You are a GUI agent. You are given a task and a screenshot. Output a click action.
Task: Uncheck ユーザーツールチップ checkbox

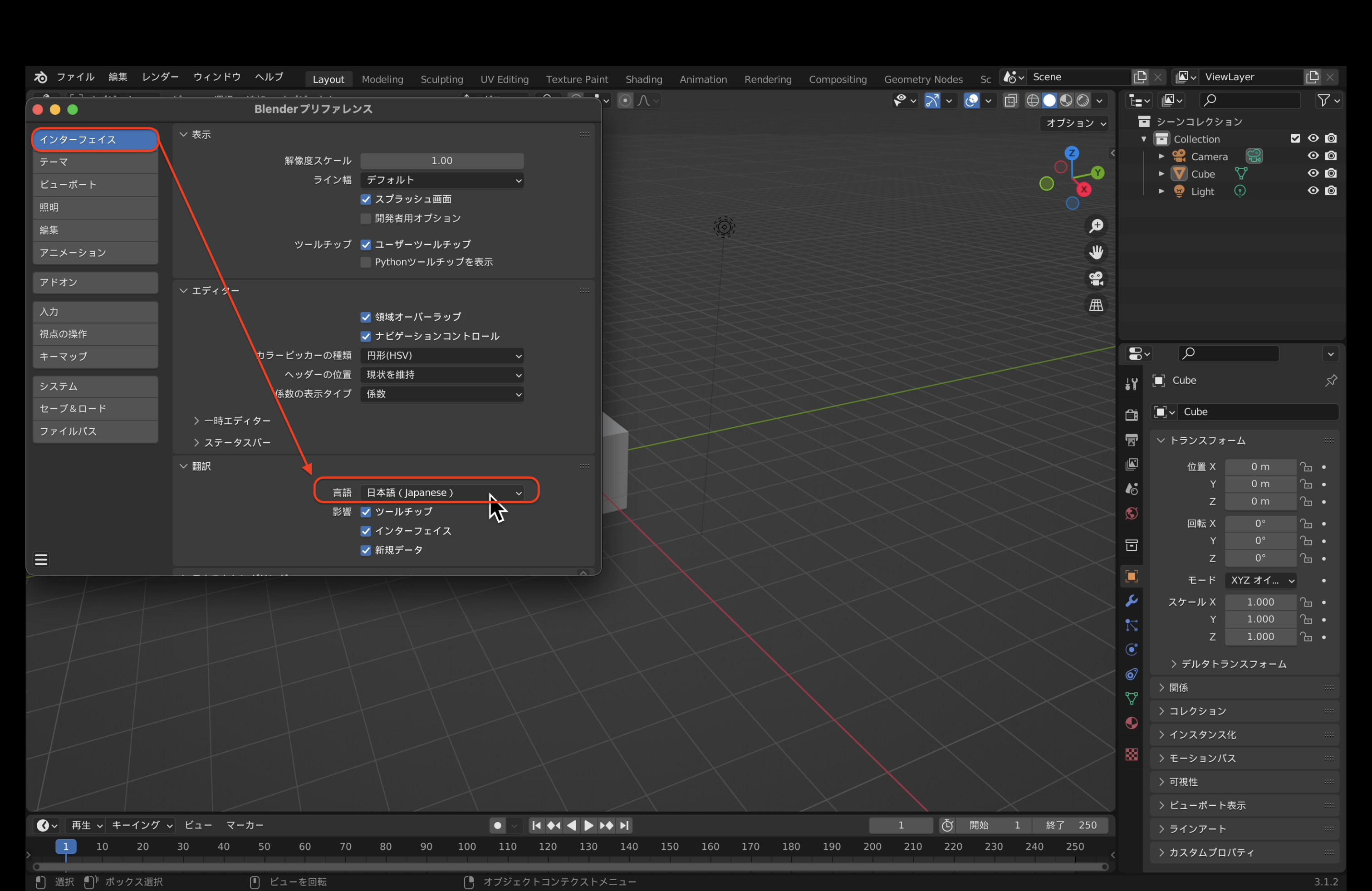point(366,245)
